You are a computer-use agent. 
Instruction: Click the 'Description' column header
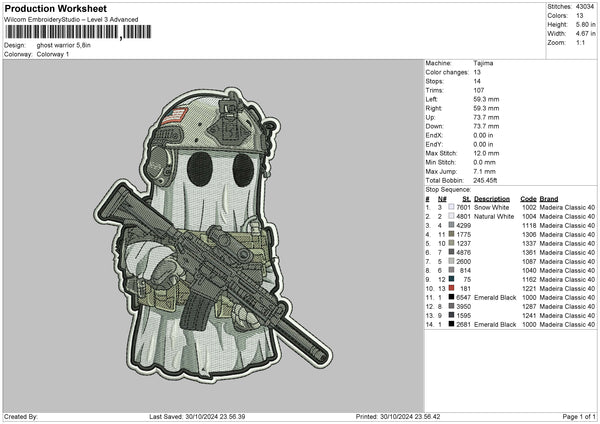pos(492,199)
